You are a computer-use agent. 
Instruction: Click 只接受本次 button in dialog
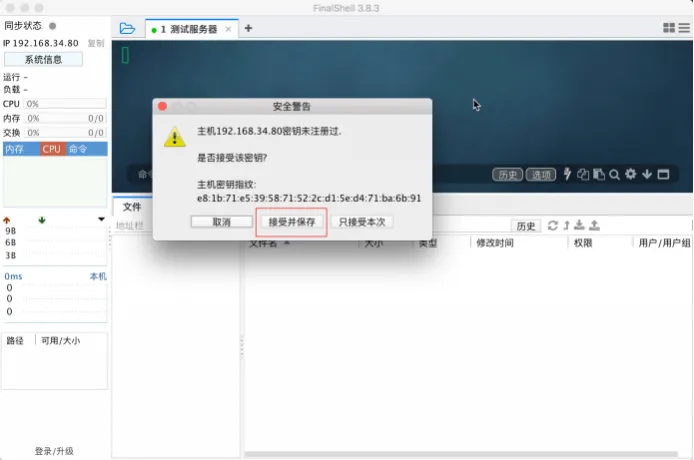pos(362,222)
